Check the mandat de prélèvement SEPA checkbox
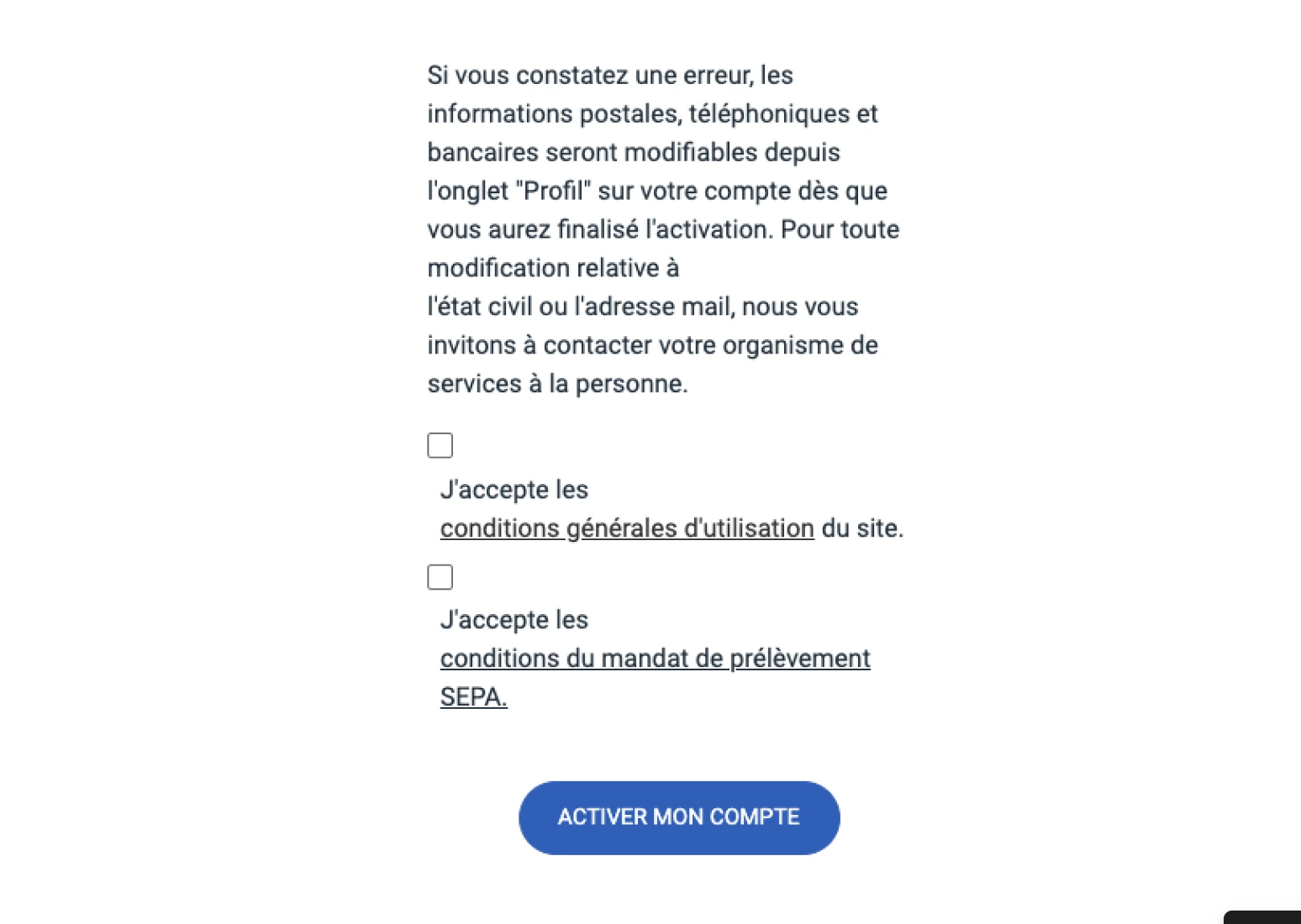Image resolution: width=1301 pixels, height=924 pixels. click(440, 576)
